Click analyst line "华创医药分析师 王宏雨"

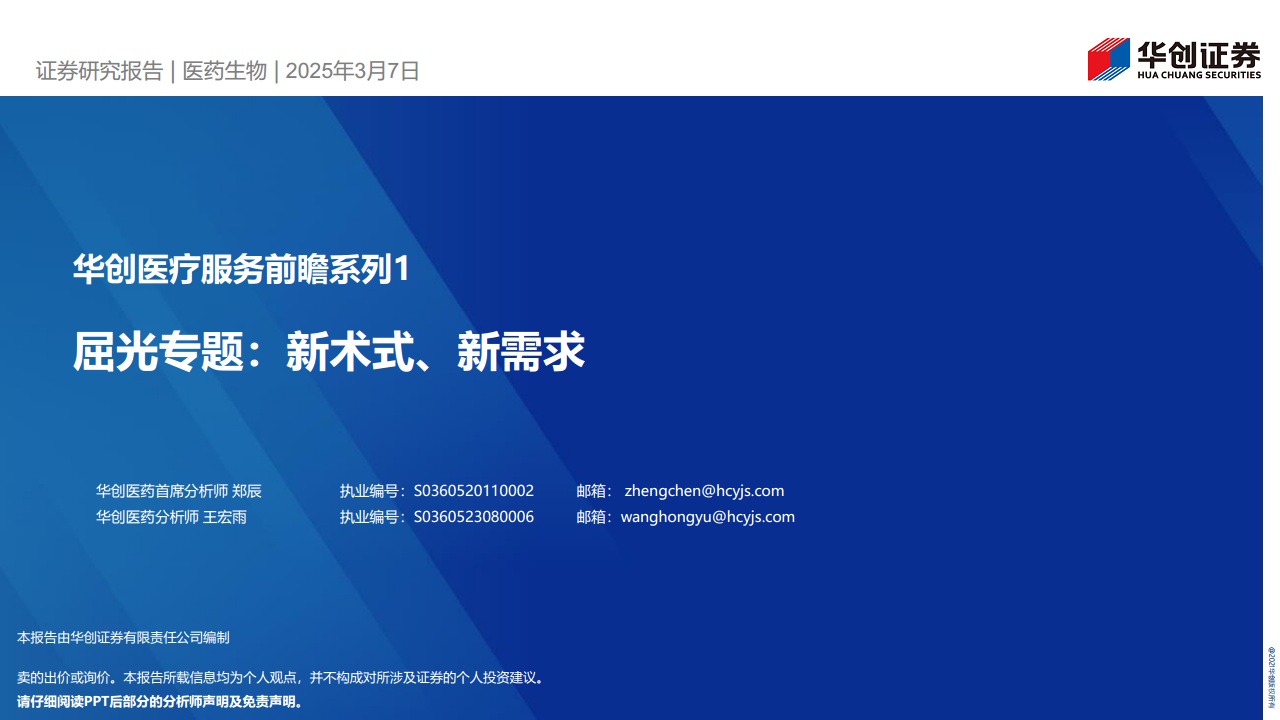coord(171,517)
